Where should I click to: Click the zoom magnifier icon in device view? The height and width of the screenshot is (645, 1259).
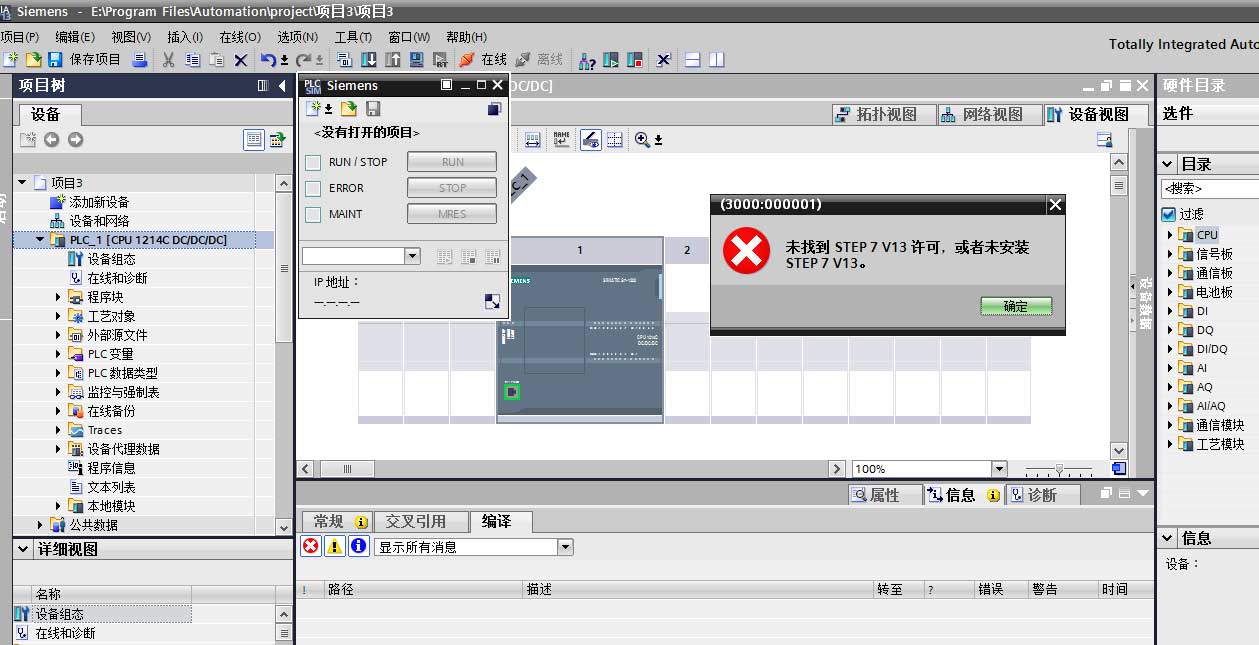tap(642, 140)
